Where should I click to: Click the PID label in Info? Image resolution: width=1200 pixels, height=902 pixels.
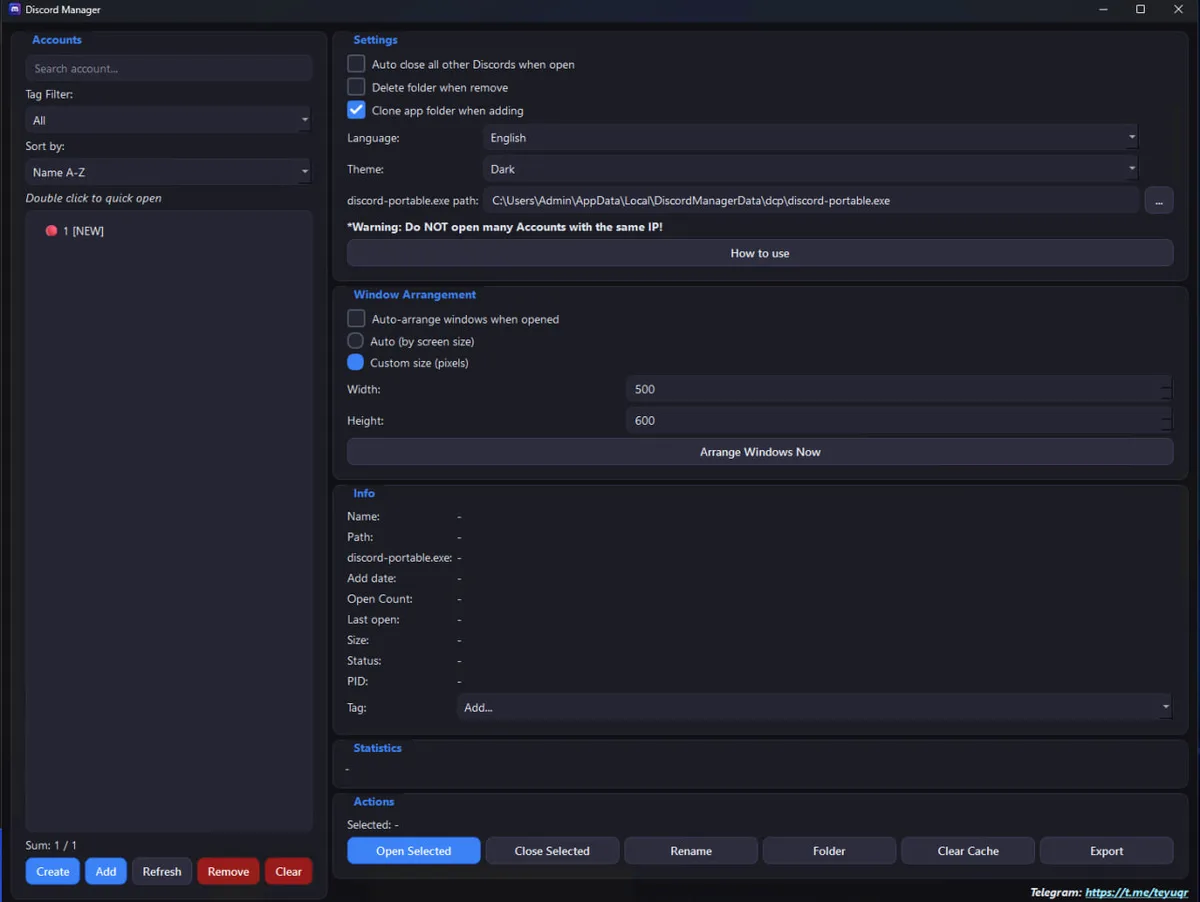(x=358, y=681)
